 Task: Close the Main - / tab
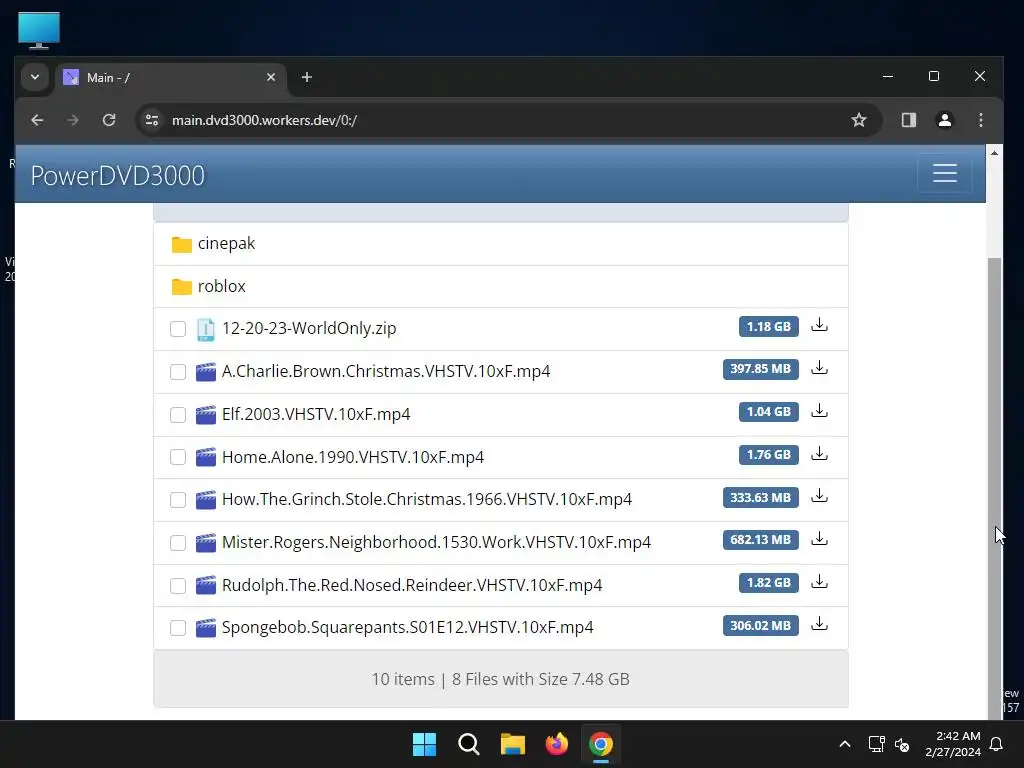pos(271,77)
